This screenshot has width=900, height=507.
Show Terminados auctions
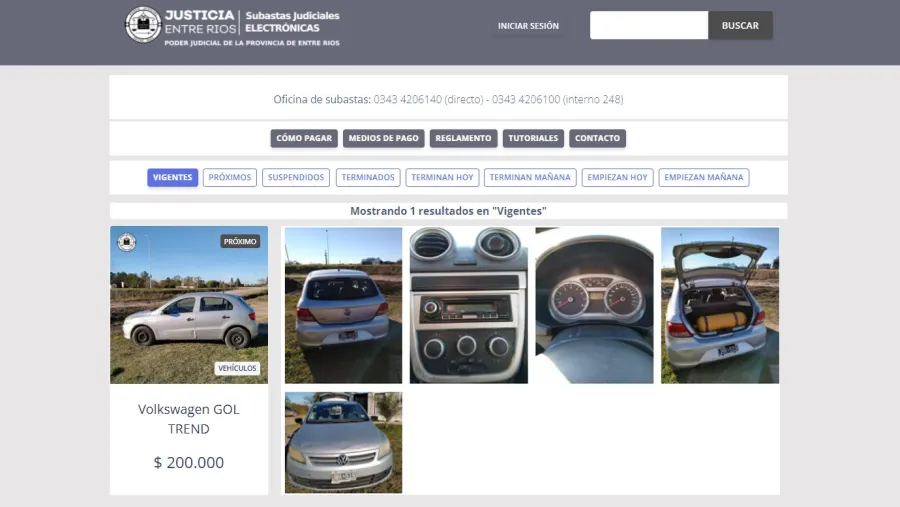[x=368, y=177]
